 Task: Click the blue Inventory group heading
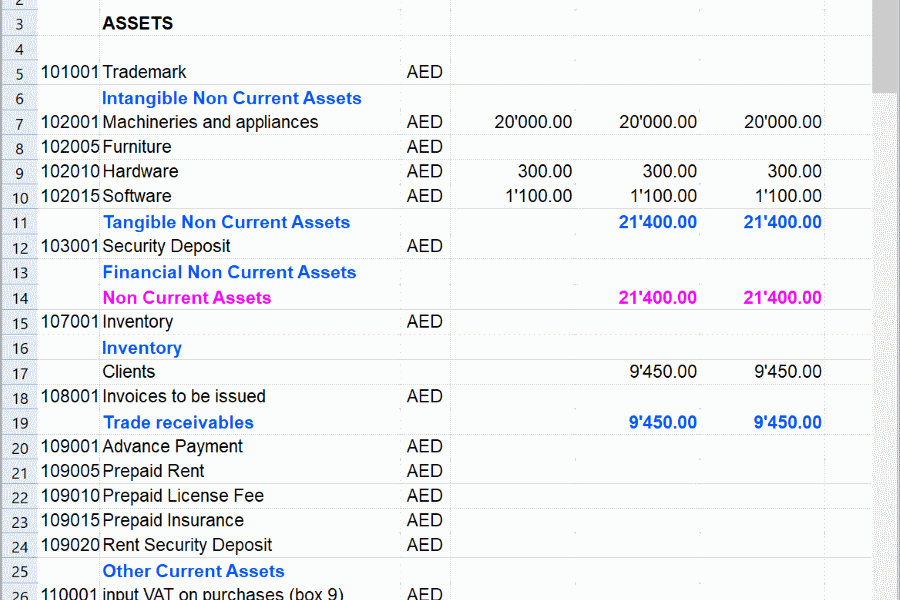pyautogui.click(x=142, y=348)
